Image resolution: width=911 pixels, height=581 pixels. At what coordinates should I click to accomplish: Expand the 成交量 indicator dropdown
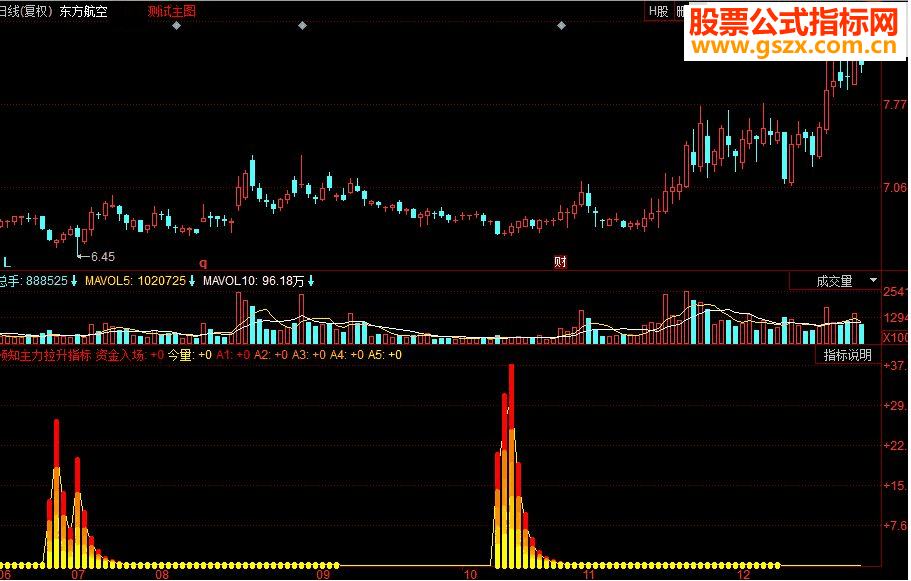coord(873,281)
